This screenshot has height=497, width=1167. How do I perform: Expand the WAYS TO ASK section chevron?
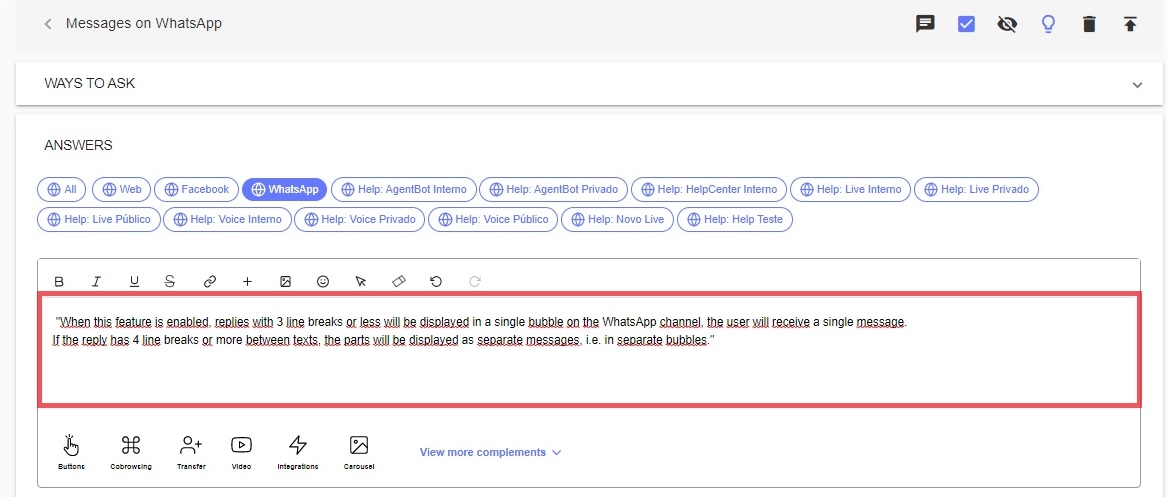[x=1136, y=85]
